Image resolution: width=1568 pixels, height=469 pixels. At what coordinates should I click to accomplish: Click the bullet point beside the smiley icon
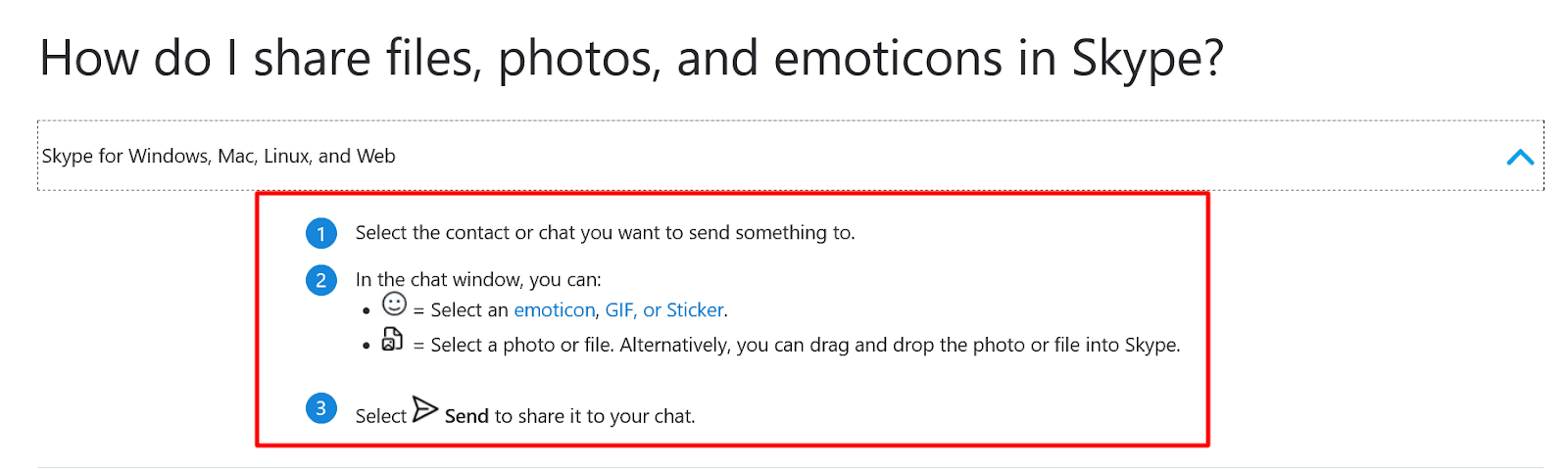367,311
